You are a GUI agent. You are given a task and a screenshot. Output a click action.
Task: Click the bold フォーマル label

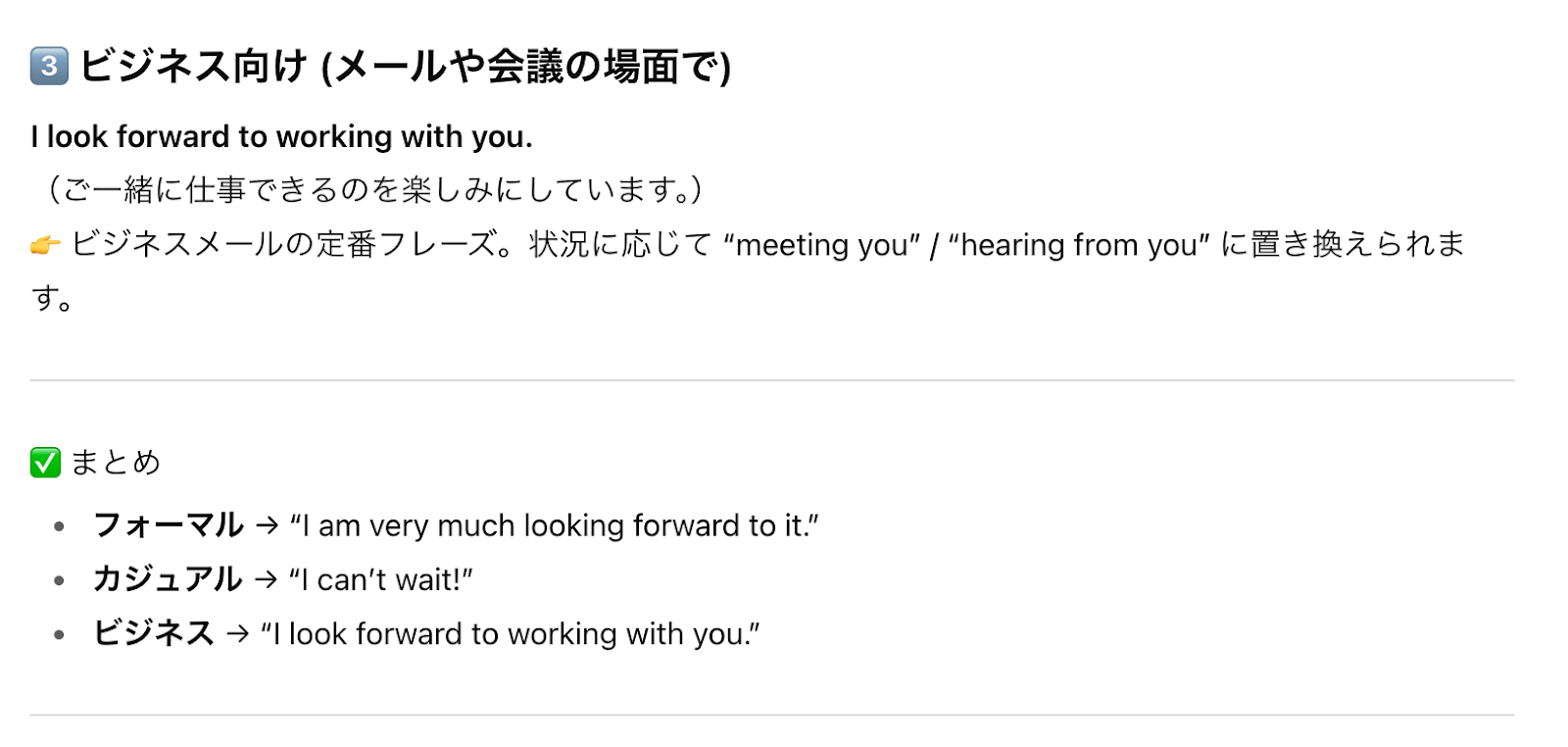tap(168, 526)
